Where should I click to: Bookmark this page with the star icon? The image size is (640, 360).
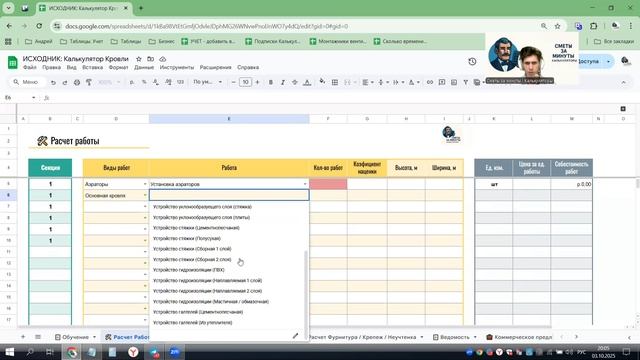point(558,26)
